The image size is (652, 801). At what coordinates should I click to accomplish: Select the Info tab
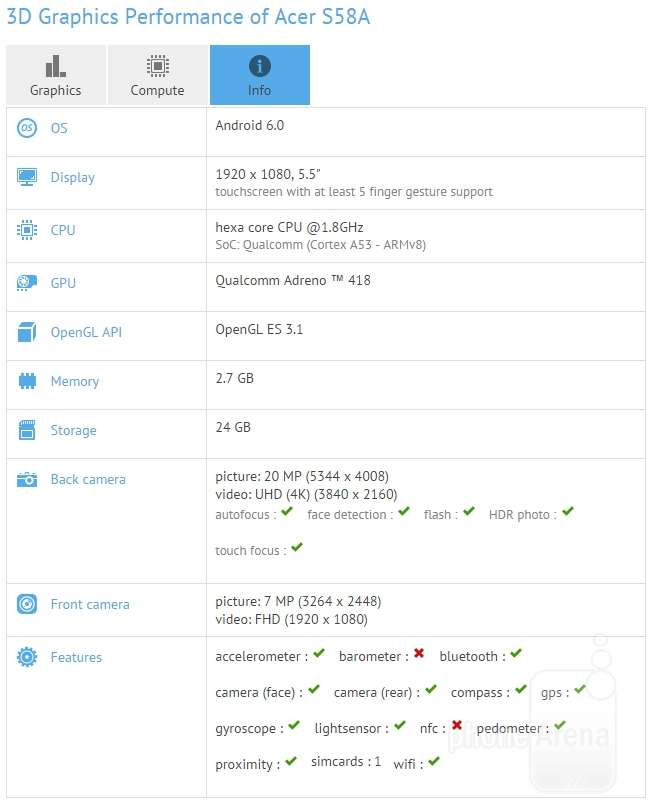[260, 75]
